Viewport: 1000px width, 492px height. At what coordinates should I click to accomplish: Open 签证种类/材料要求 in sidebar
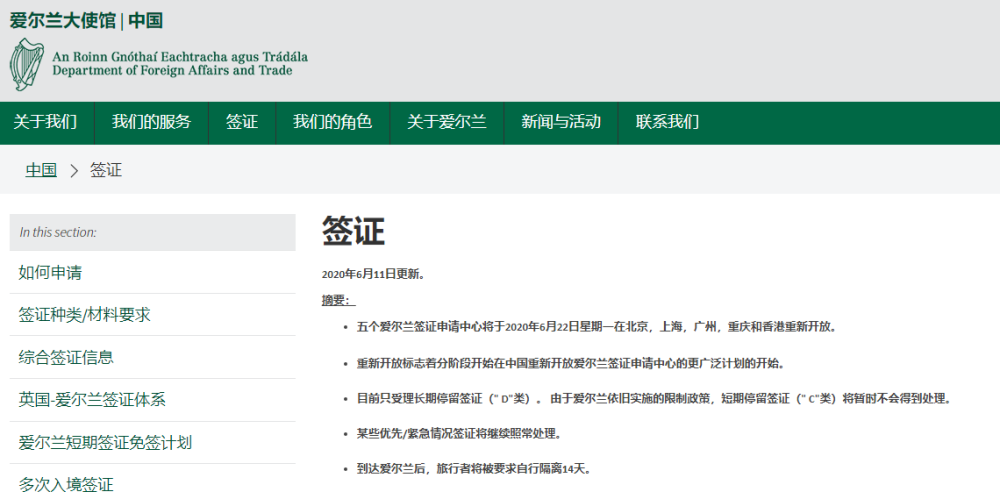click(x=84, y=315)
